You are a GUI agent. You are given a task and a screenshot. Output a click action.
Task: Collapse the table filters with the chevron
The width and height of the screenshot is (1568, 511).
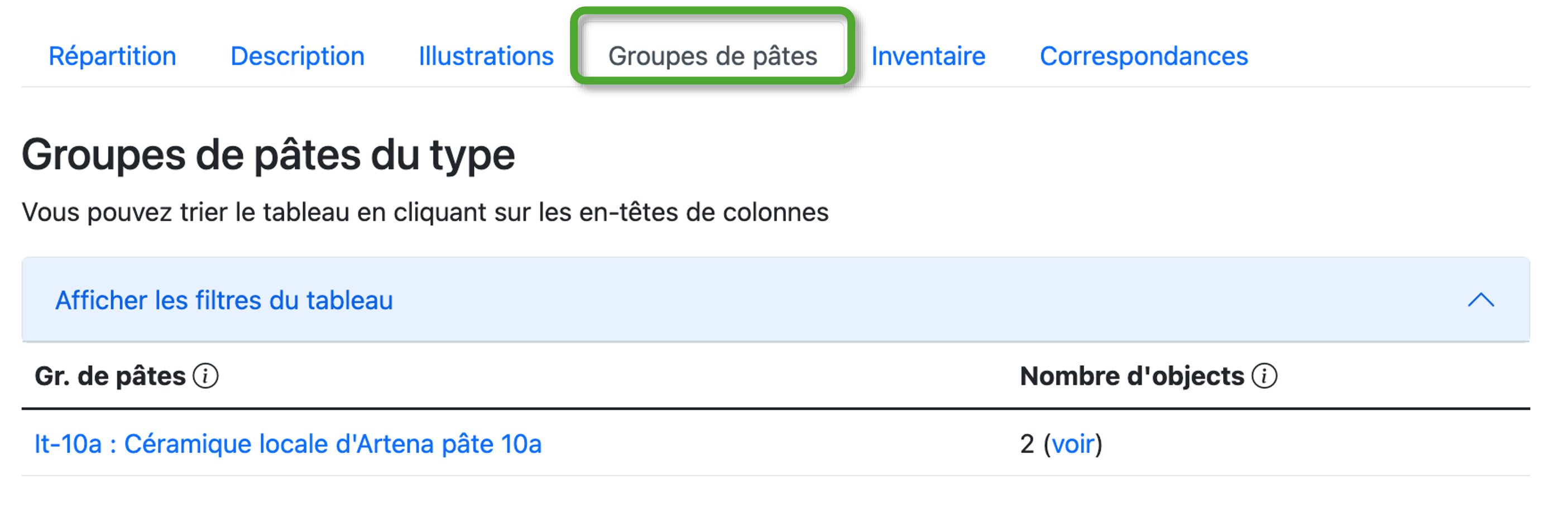1480,300
